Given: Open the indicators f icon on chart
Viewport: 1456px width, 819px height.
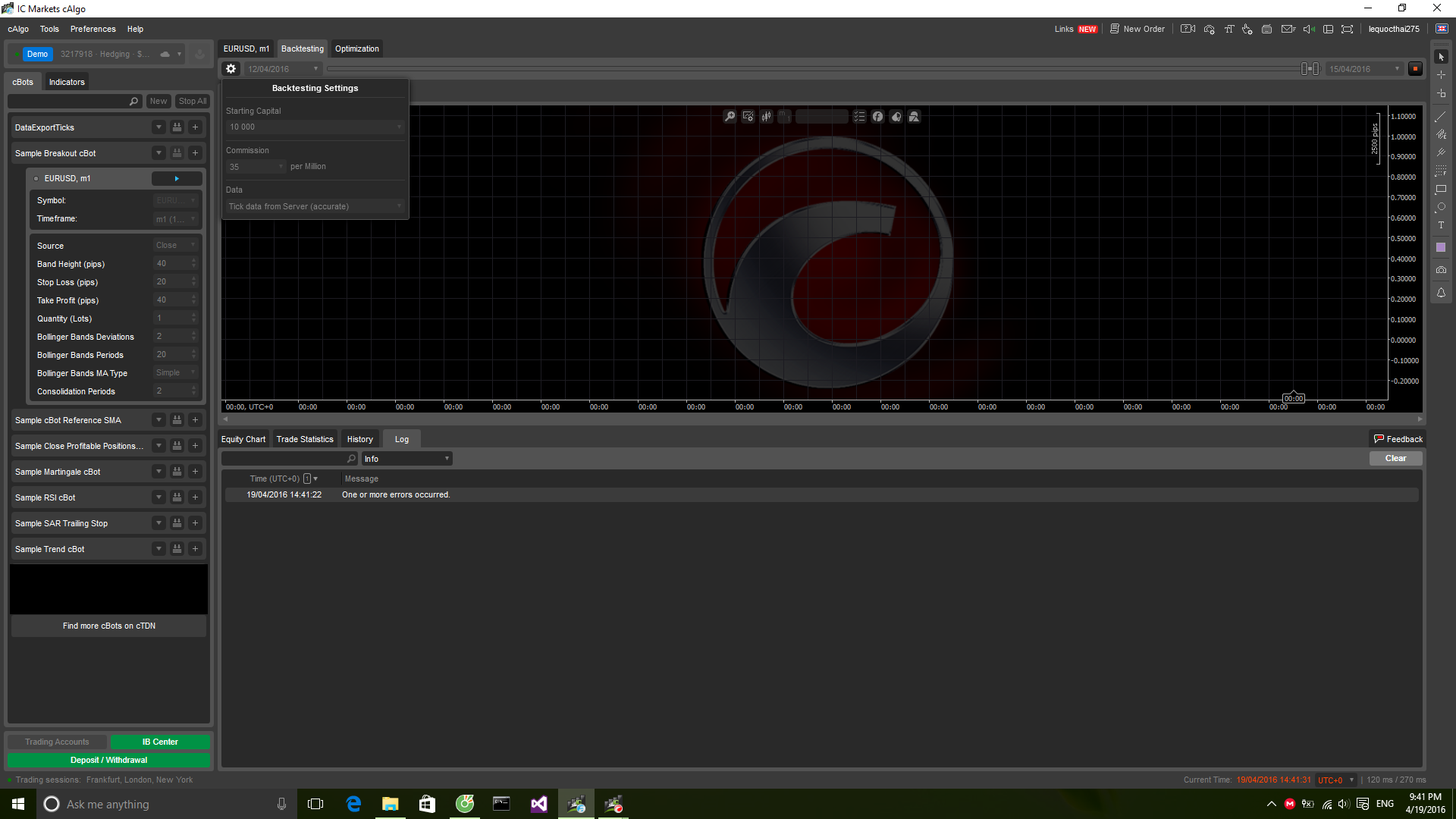Looking at the screenshot, I should 877,117.
